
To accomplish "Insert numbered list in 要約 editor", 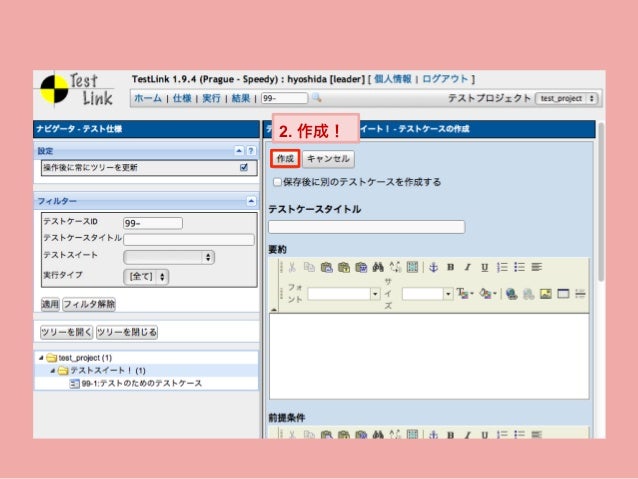I will (x=502, y=267).
